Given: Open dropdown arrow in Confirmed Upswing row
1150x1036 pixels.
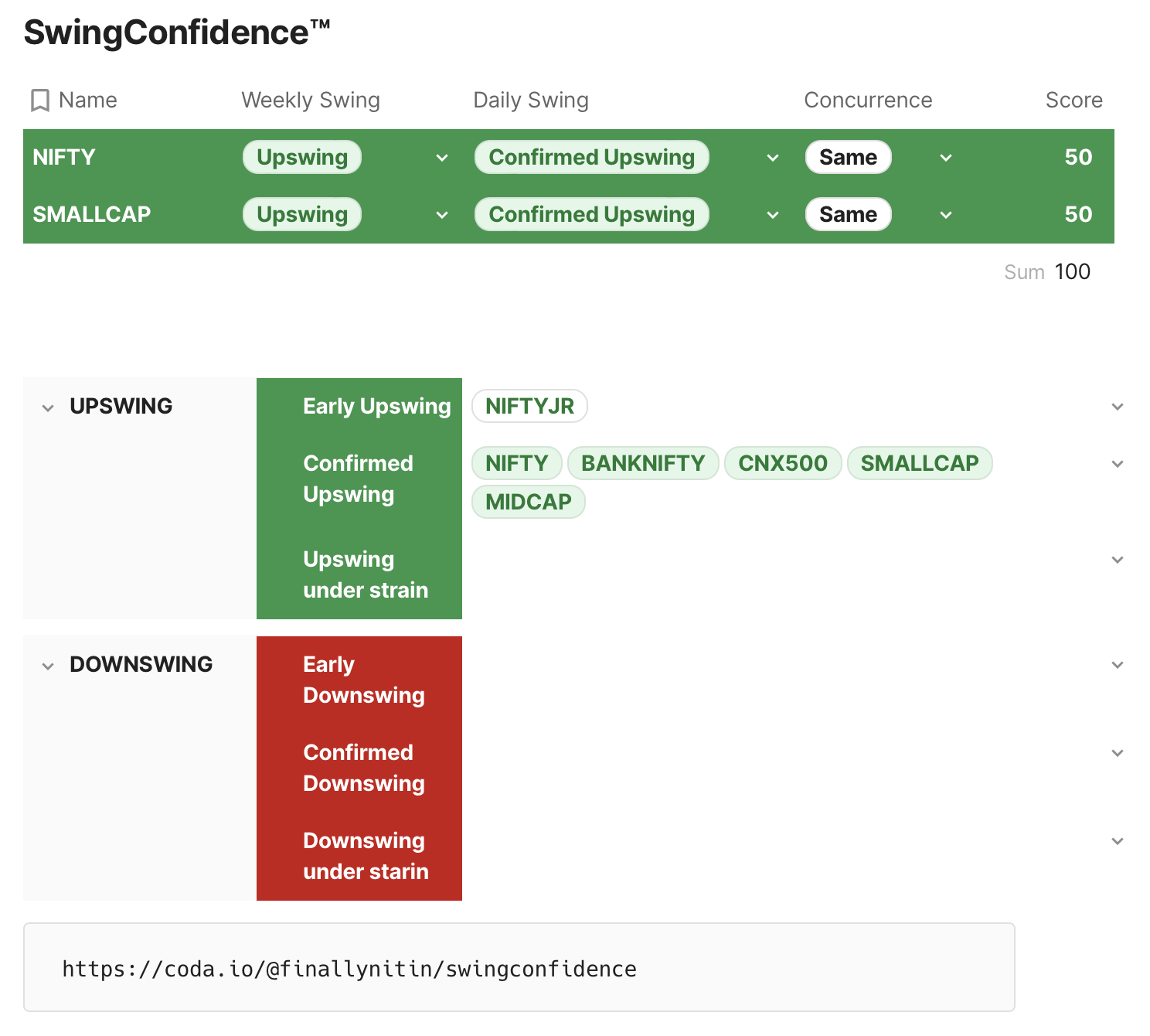Looking at the screenshot, I should tap(1118, 464).
